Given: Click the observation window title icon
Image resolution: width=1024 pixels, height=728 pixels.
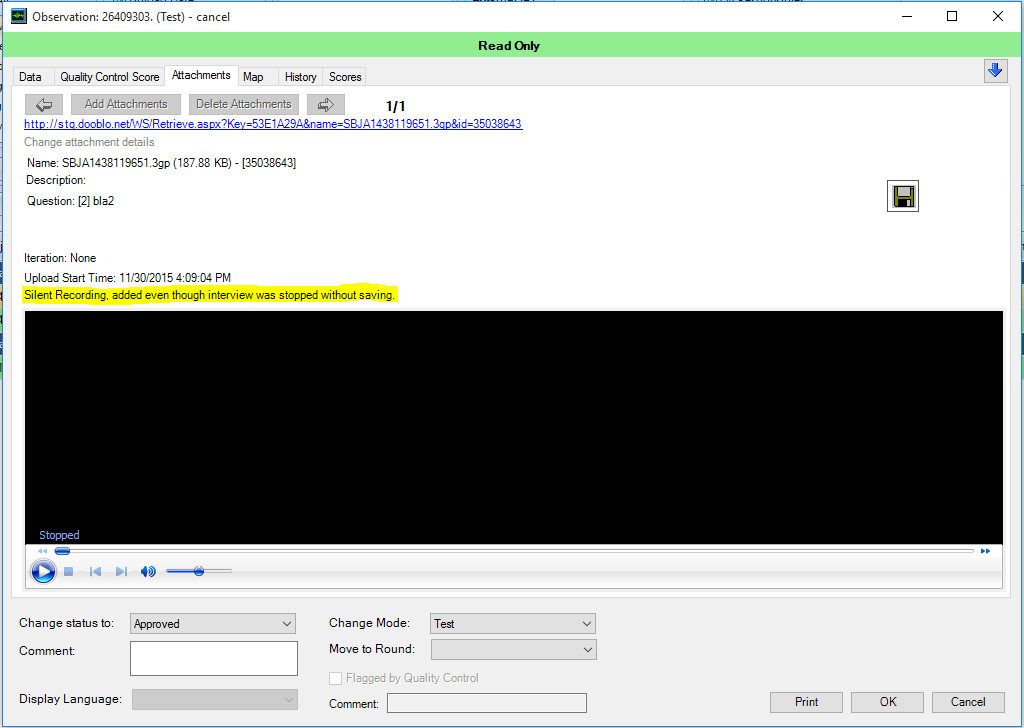Looking at the screenshot, I should point(19,16).
